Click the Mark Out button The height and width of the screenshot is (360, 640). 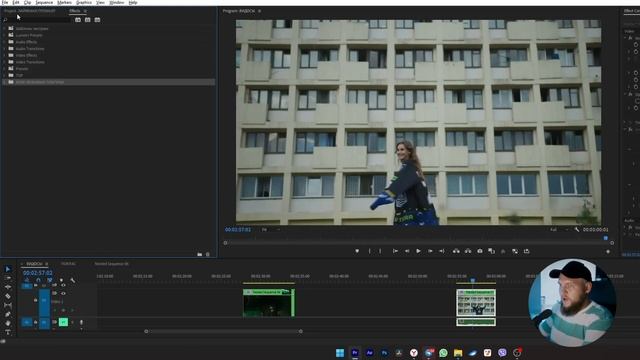380,251
